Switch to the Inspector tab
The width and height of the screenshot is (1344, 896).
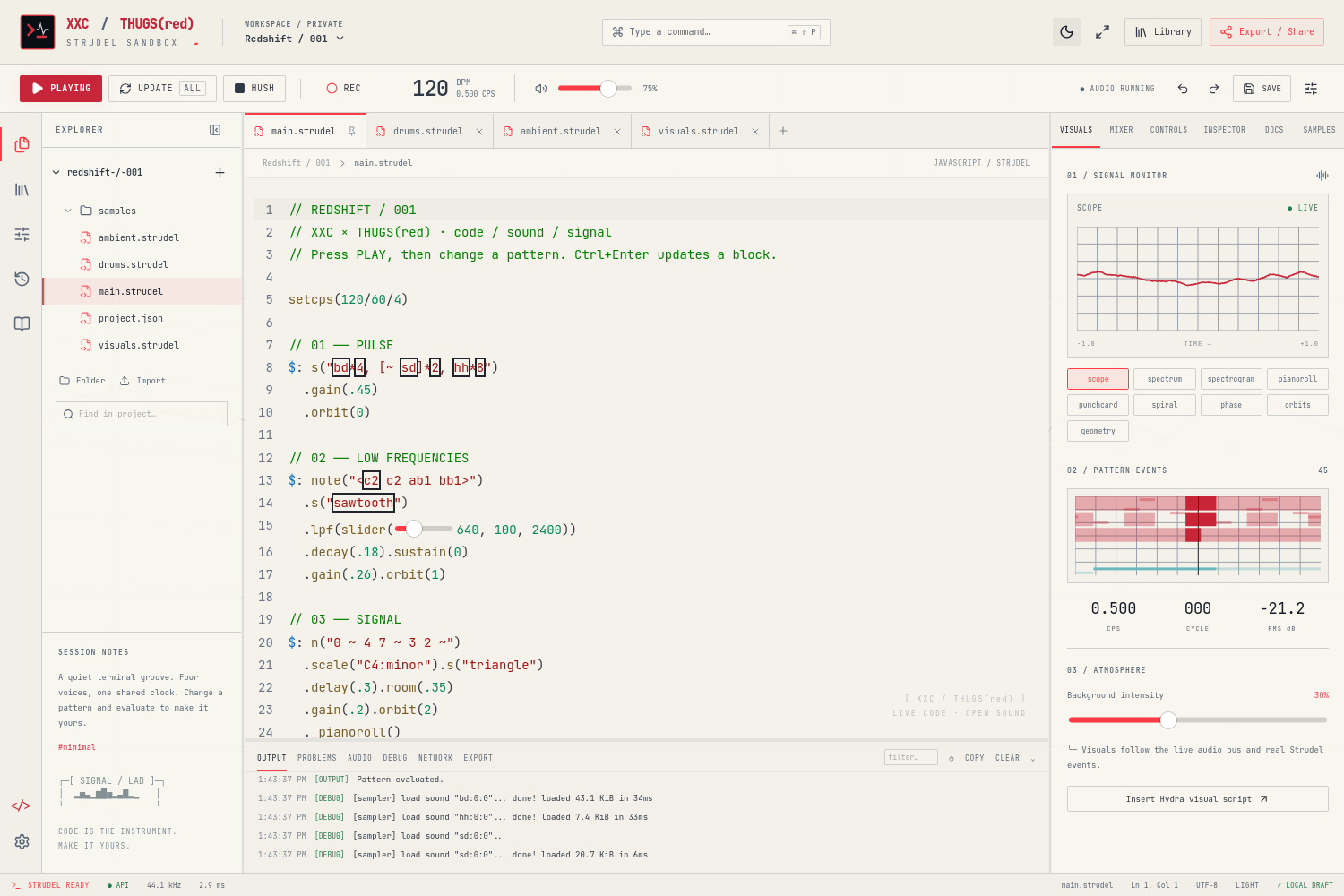[x=1224, y=130]
